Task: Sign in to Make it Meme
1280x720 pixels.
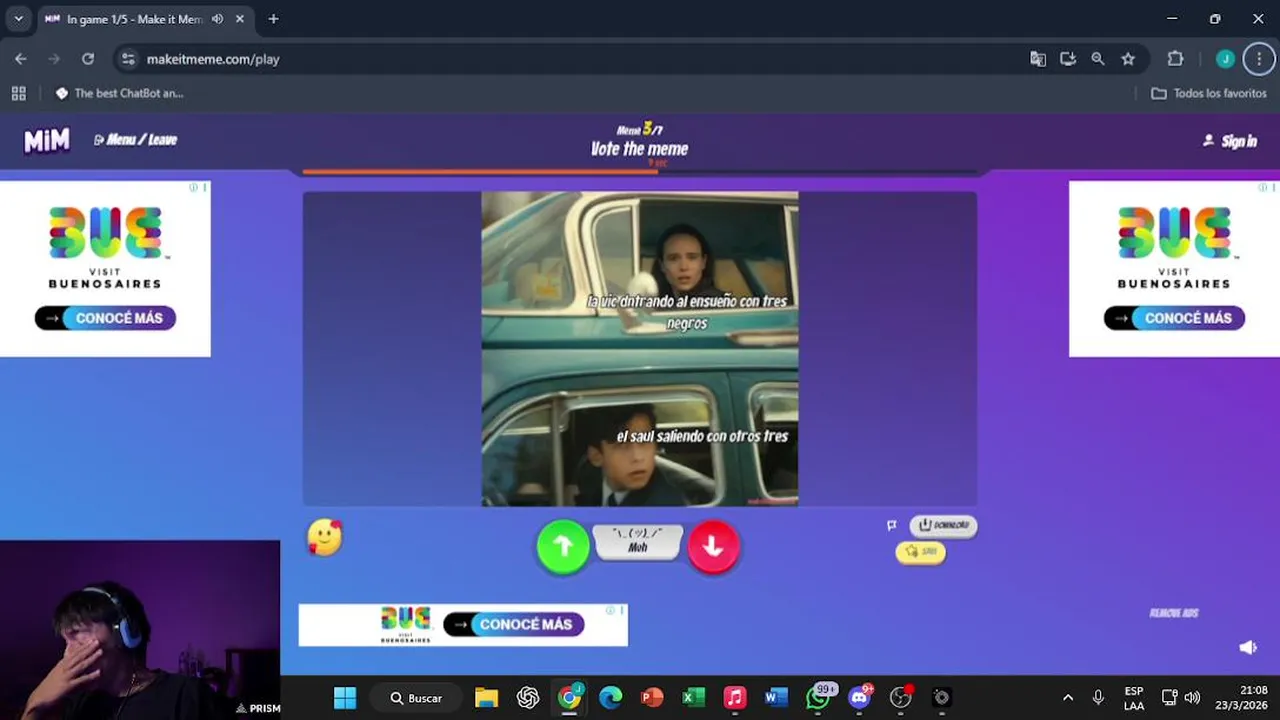Action: pyautogui.click(x=1230, y=141)
